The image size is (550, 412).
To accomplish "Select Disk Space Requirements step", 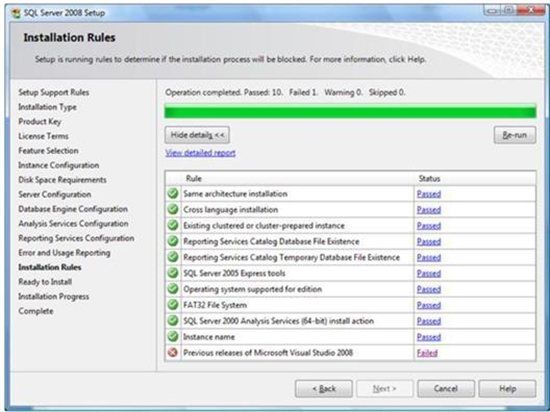I will (x=62, y=180).
